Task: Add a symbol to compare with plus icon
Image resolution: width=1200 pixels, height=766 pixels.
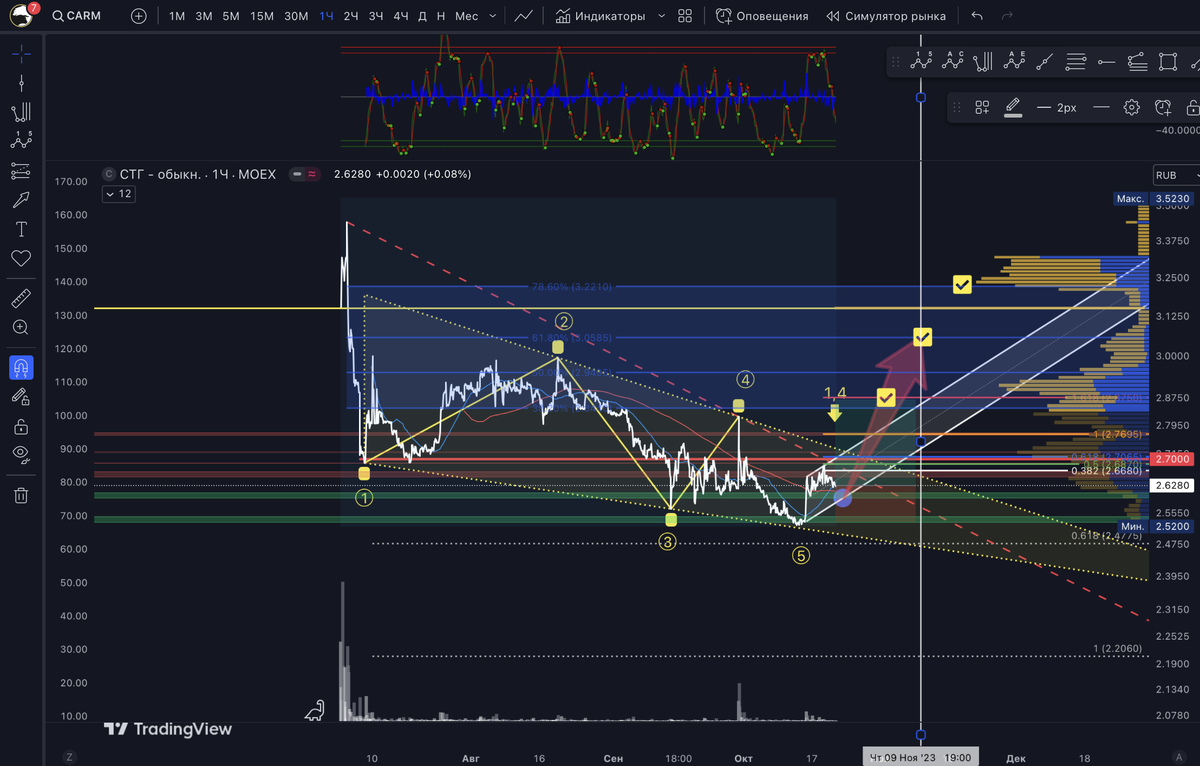Action: pos(138,16)
